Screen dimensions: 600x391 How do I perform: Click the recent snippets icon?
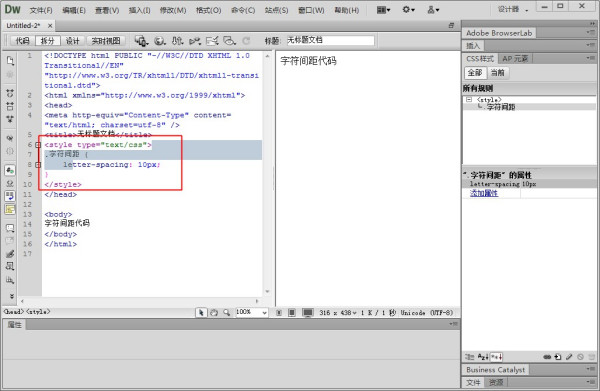(10, 266)
